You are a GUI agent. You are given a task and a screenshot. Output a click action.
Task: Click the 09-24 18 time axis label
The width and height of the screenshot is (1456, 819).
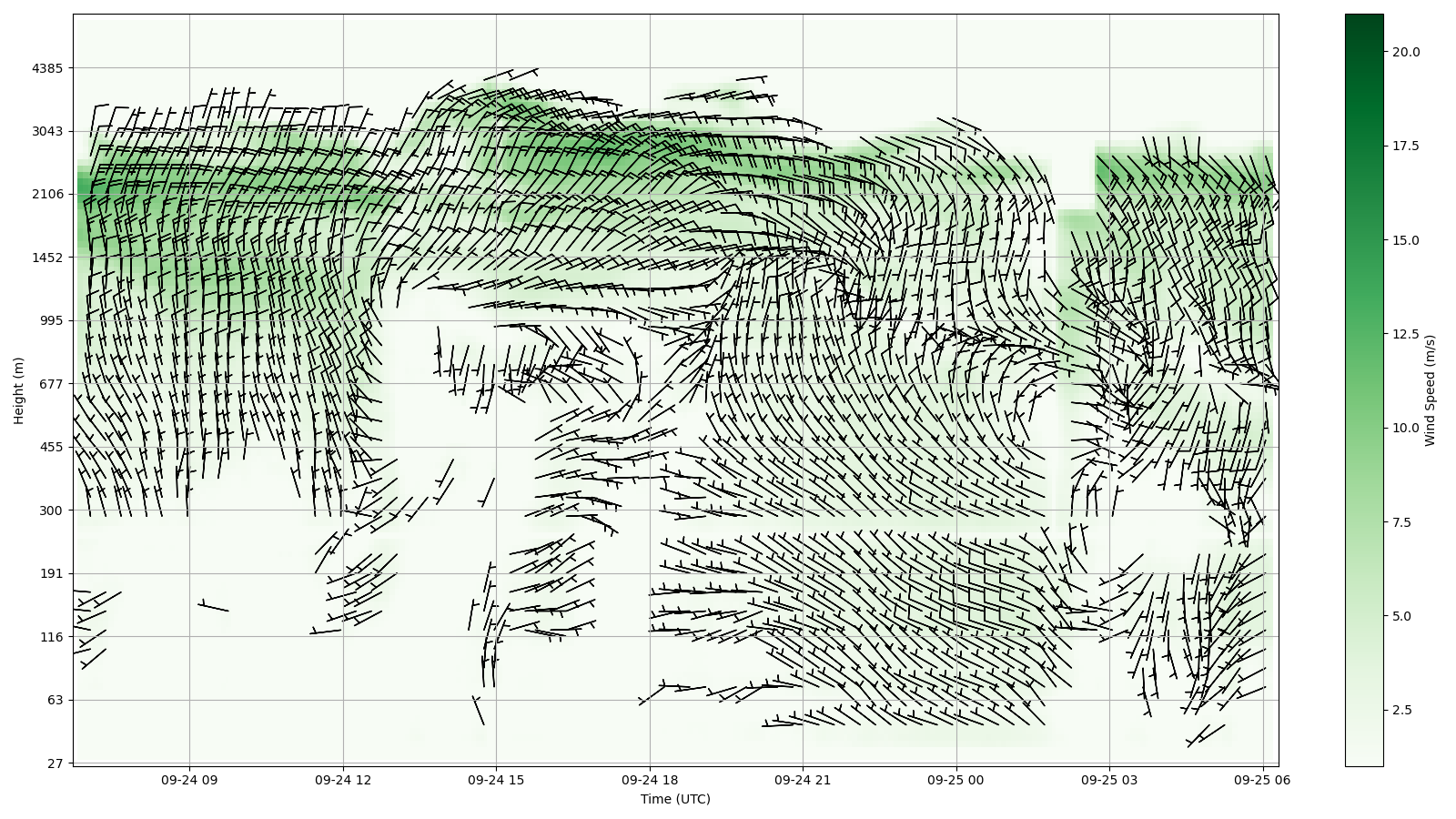[650, 780]
